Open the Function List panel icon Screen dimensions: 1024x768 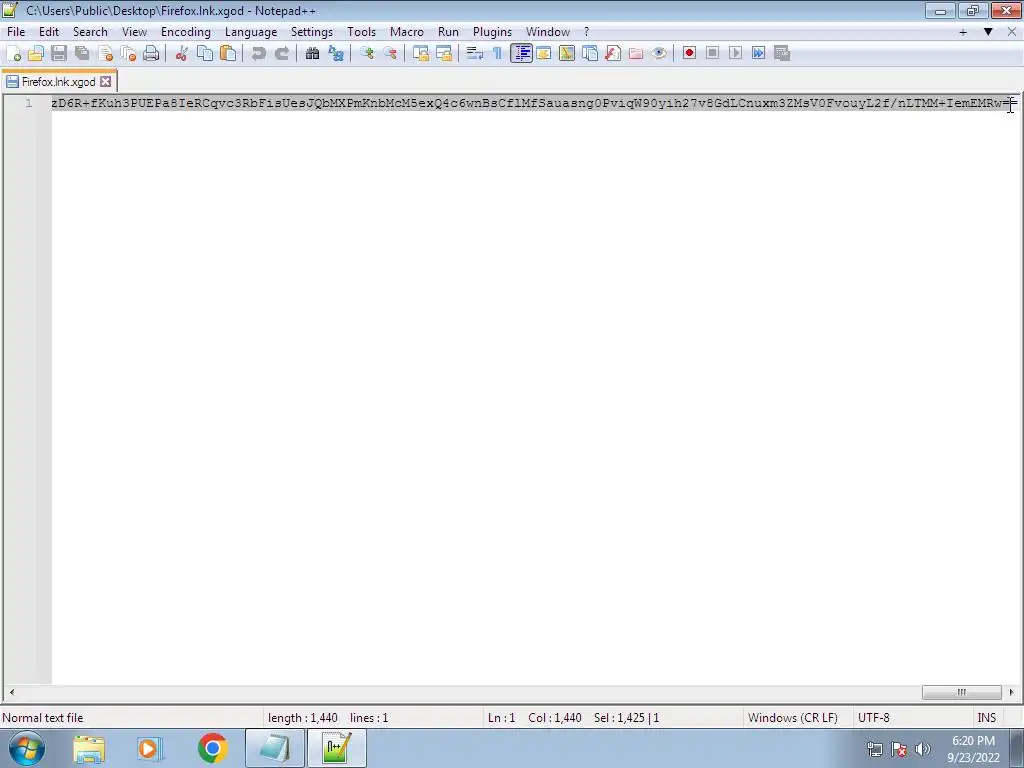pyautogui.click(x=613, y=54)
